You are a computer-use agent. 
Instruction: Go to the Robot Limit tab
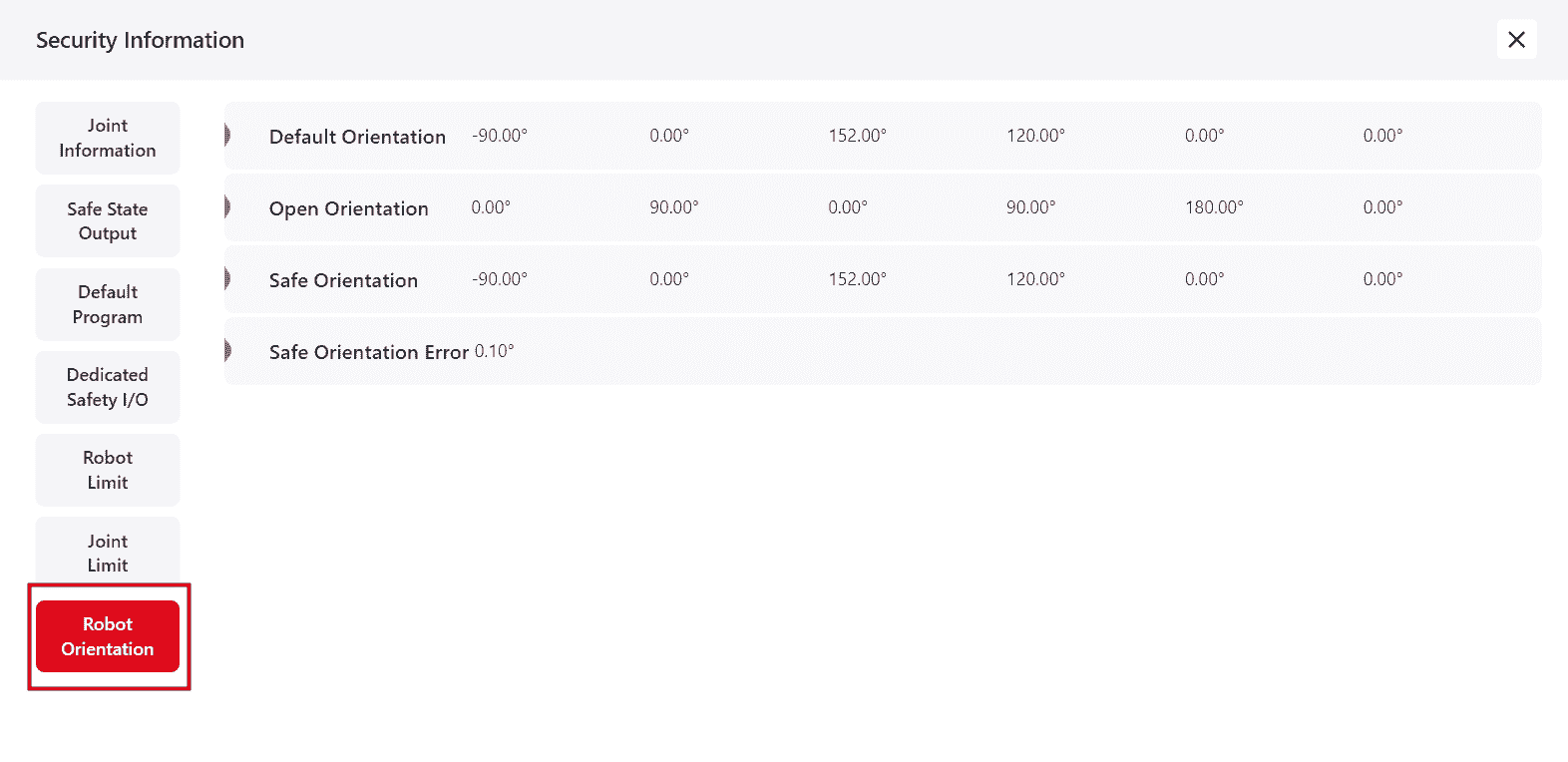tap(108, 470)
